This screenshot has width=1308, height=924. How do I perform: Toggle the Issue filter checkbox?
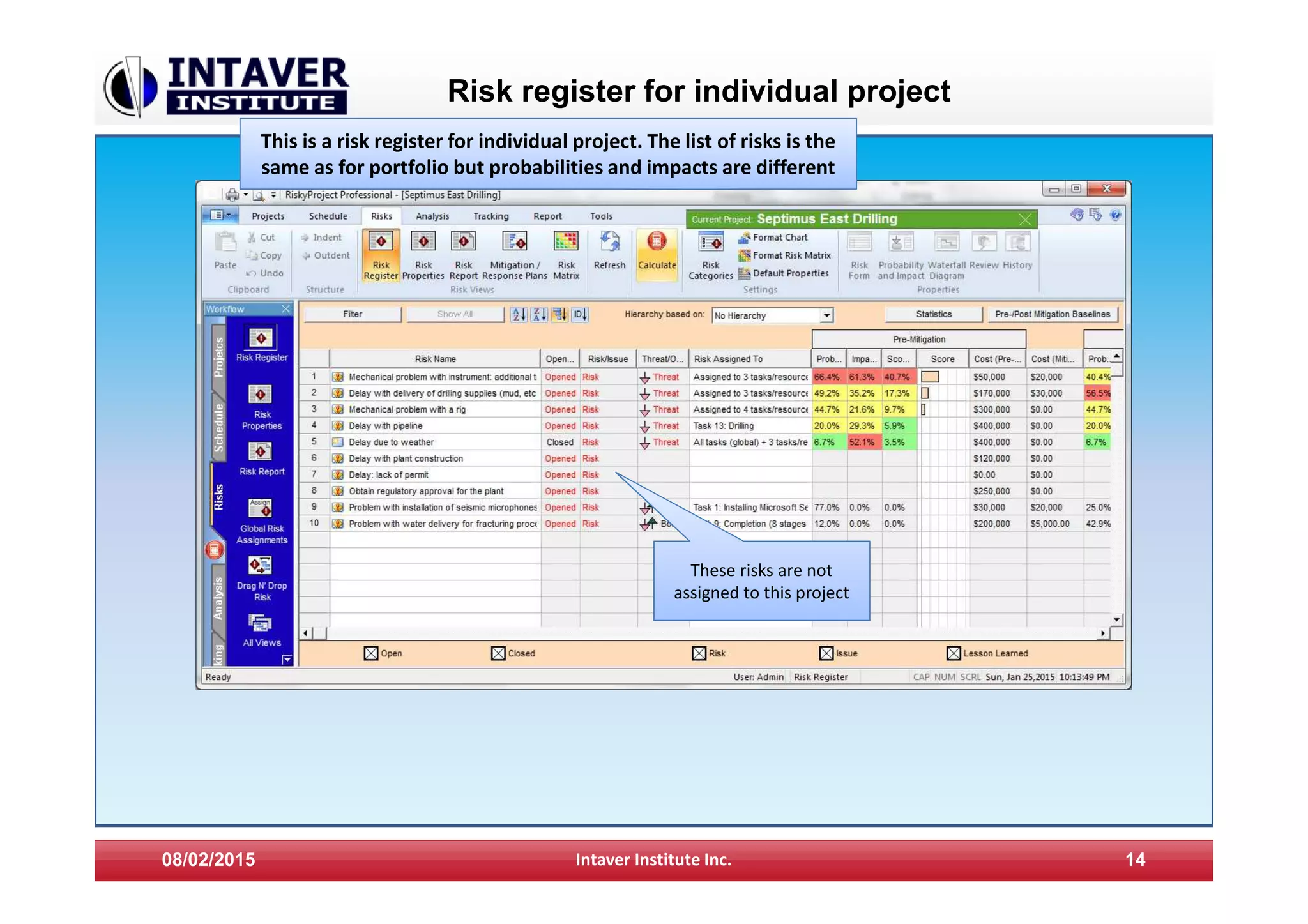(x=826, y=653)
